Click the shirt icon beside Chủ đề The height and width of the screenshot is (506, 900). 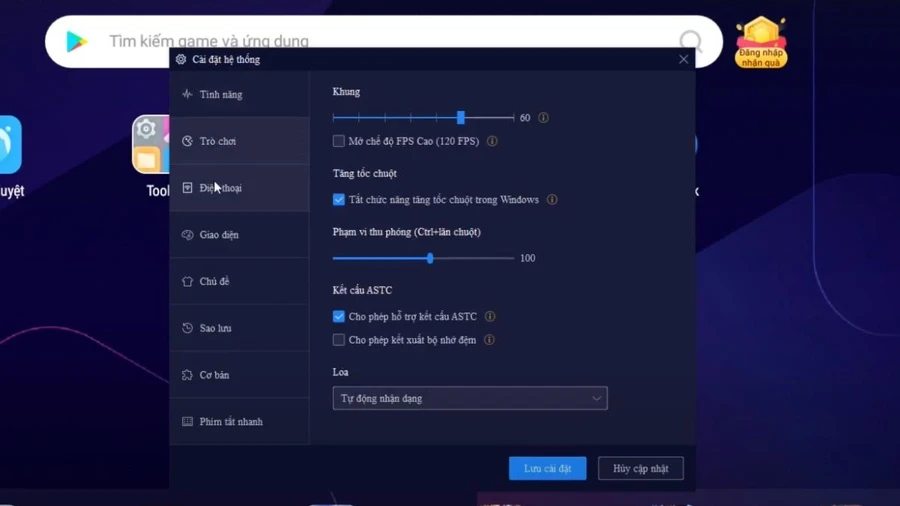click(x=187, y=281)
